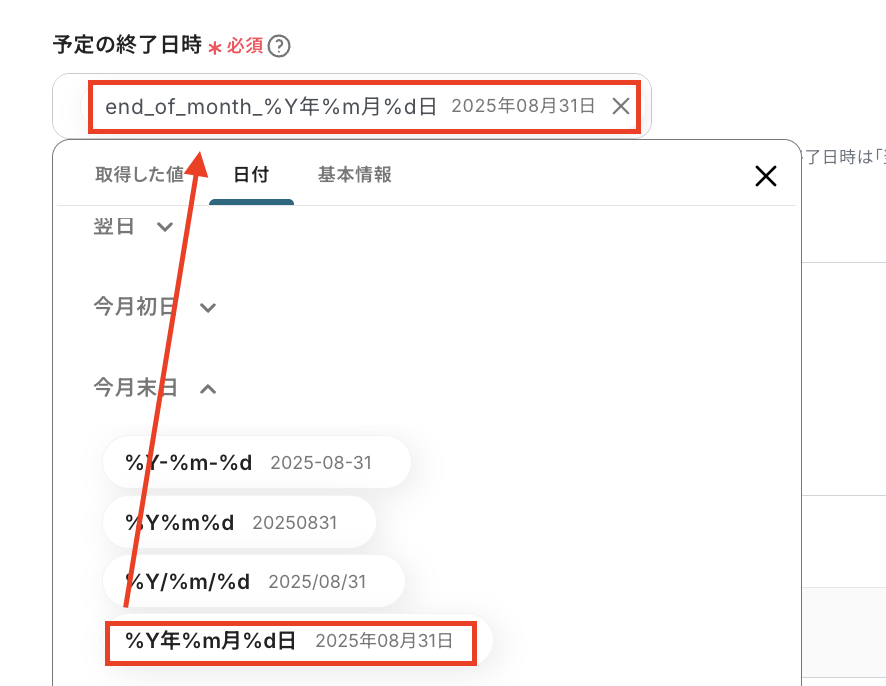Switch to the 取得した値 tab
The width and height of the screenshot is (886, 686).
[140, 175]
